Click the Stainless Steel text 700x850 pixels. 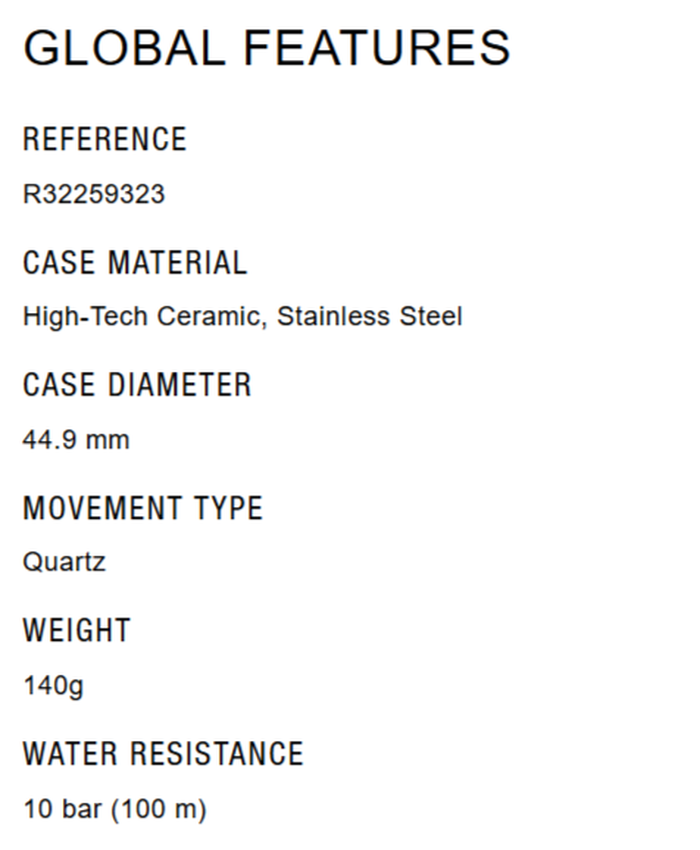[370, 317]
